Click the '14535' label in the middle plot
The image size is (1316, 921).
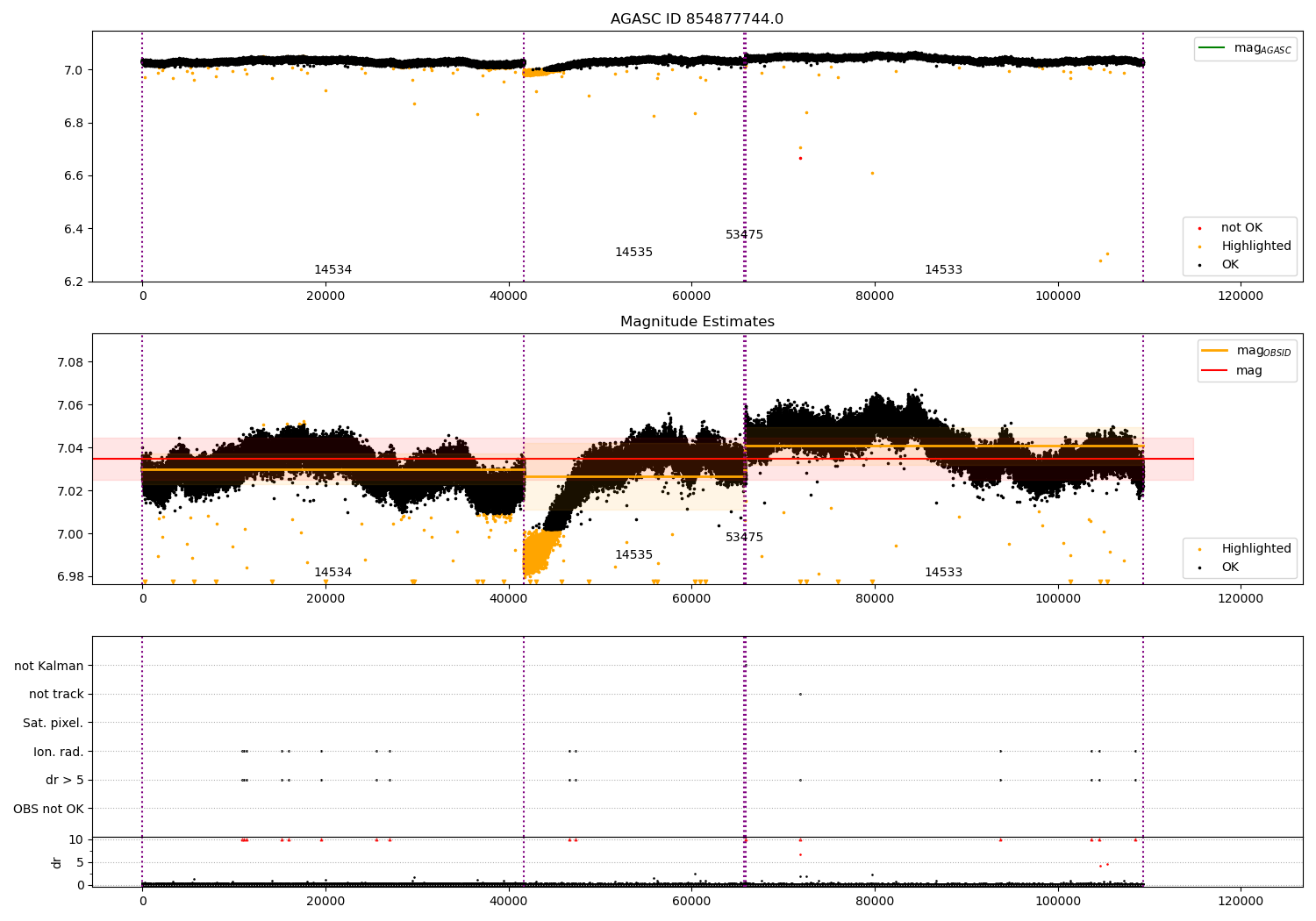633,555
